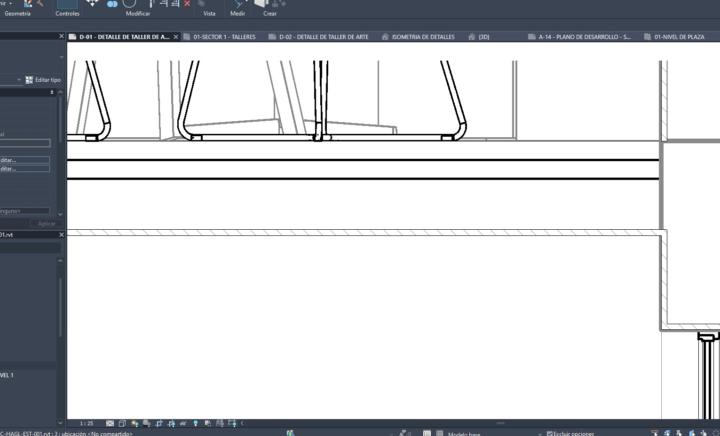Viewport: 720px width, 436px height.
Task: Close the D-01 DETALLE DE TALLER tab
Action: [175, 37]
